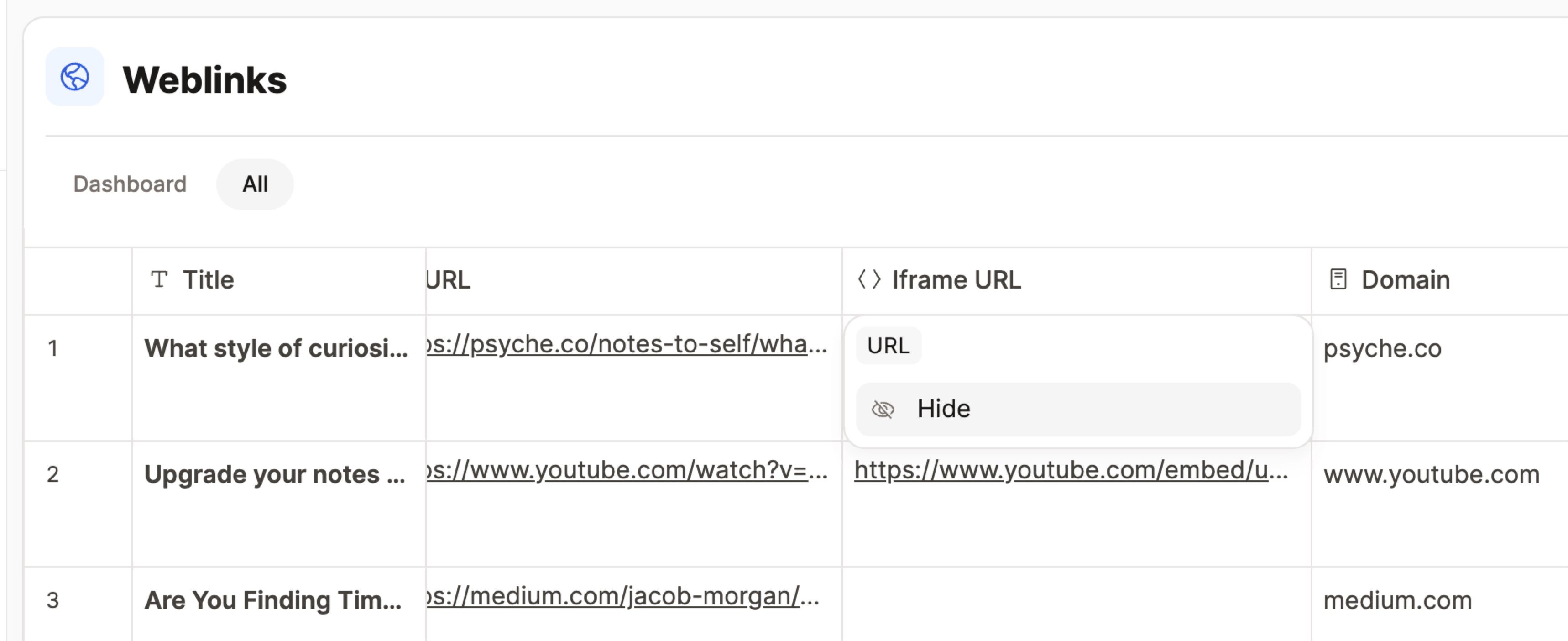Click the Domain column type icon

[x=1338, y=279]
